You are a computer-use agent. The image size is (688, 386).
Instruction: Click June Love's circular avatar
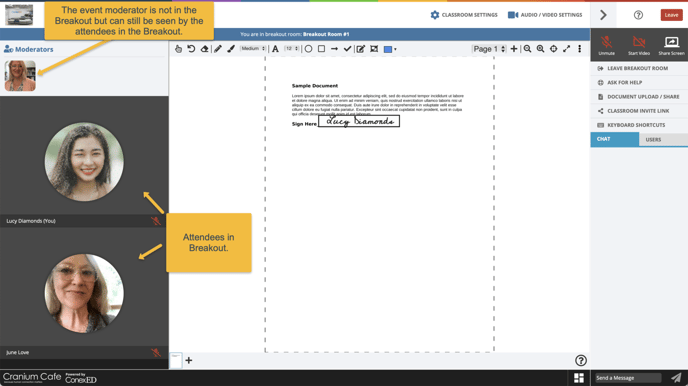click(x=84, y=293)
